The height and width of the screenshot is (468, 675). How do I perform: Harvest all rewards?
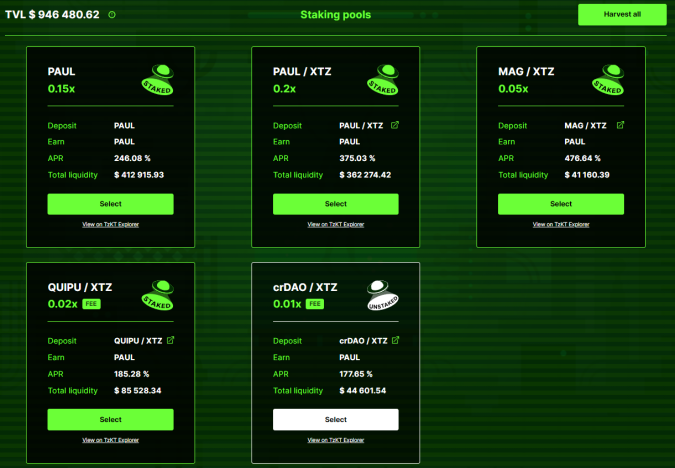(x=622, y=15)
